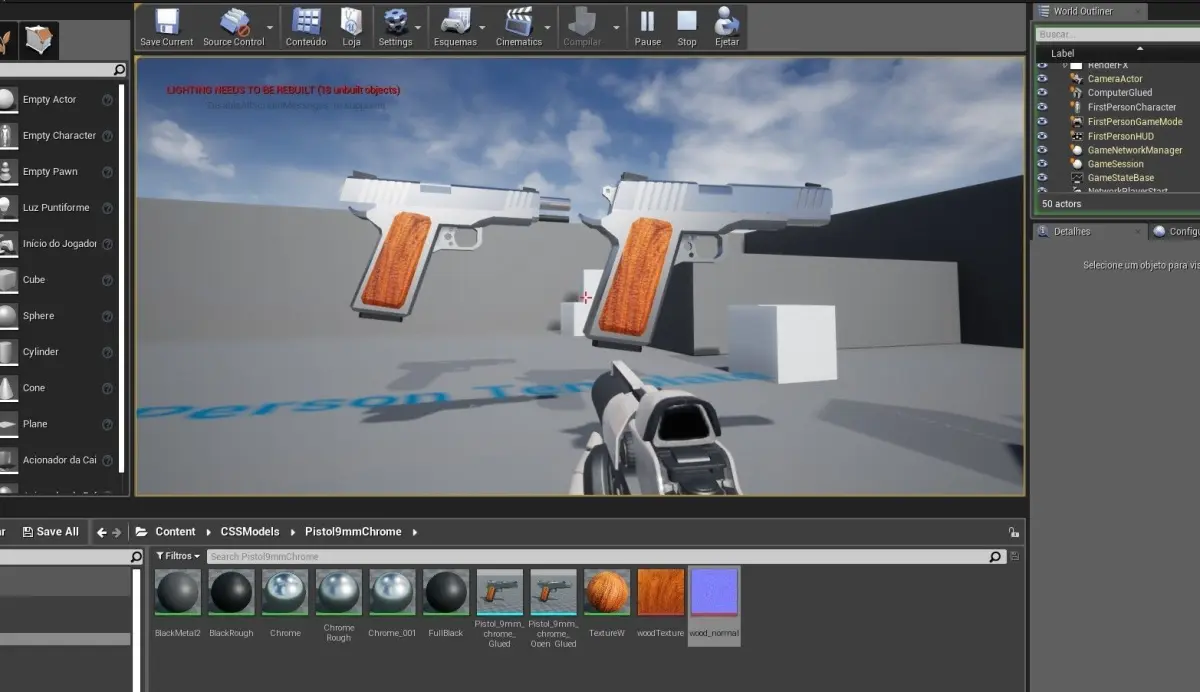
Task: Select Luz Puntiforme point light
Action: [56, 208]
